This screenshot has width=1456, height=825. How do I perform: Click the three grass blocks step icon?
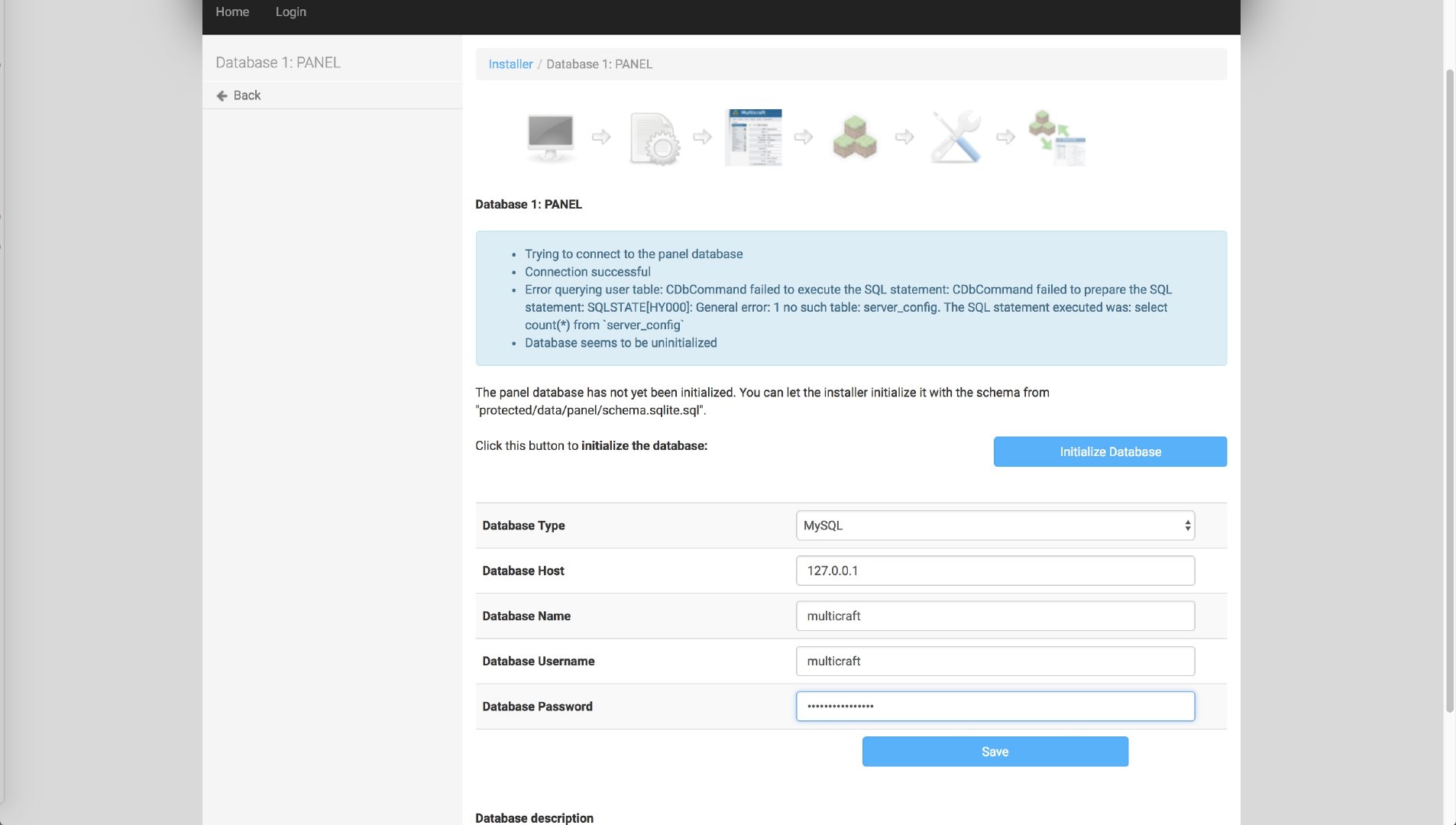pyautogui.click(x=854, y=137)
